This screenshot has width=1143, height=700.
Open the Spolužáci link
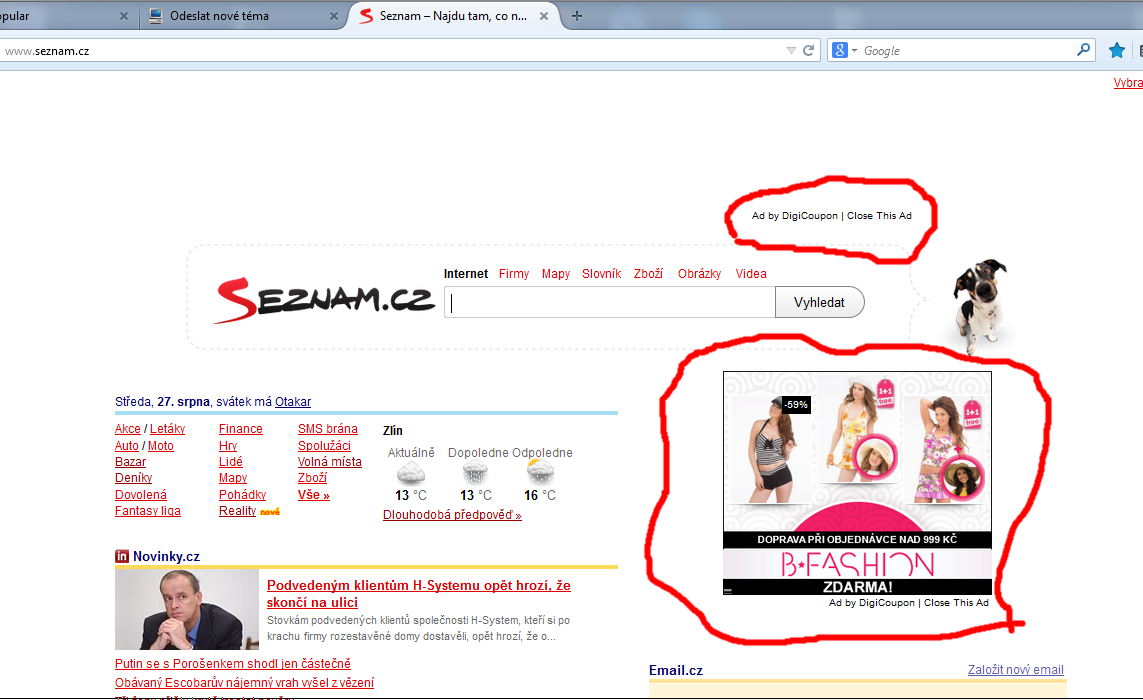click(x=324, y=446)
